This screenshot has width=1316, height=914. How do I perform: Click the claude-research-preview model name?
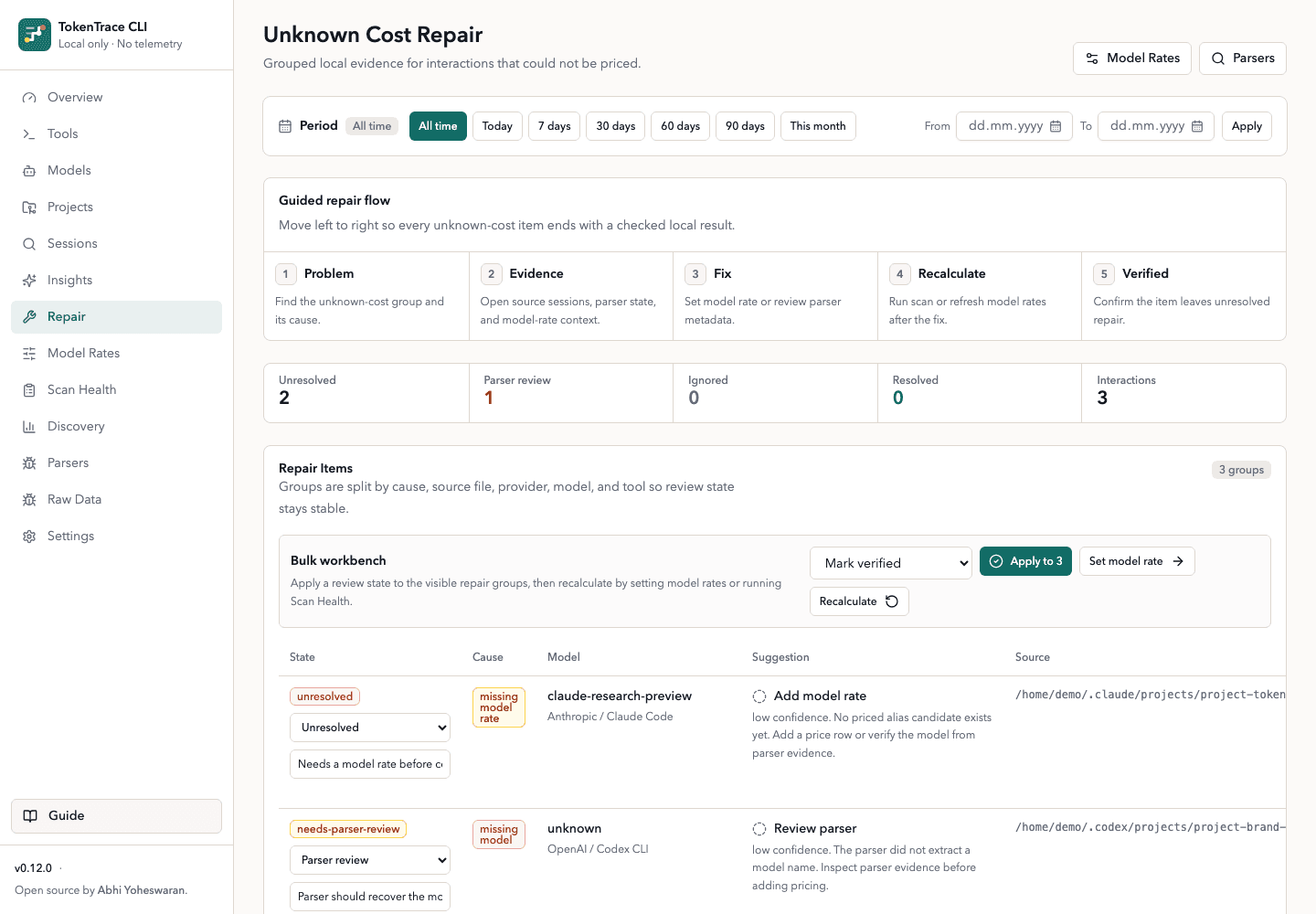[x=620, y=696]
